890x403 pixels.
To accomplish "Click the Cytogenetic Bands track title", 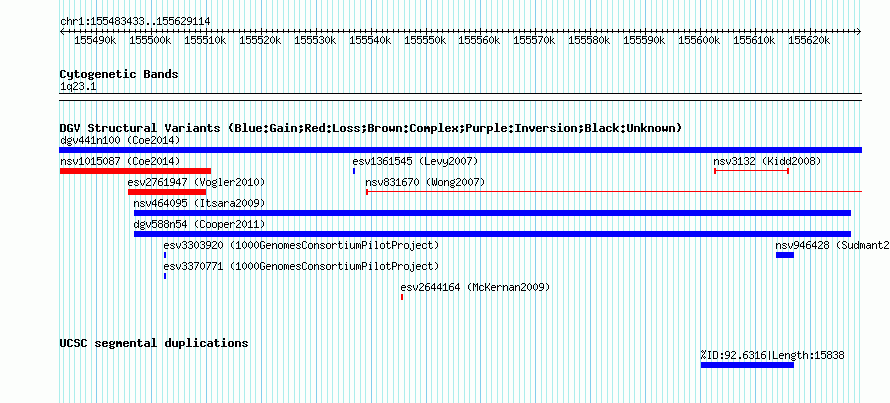I will click(119, 74).
